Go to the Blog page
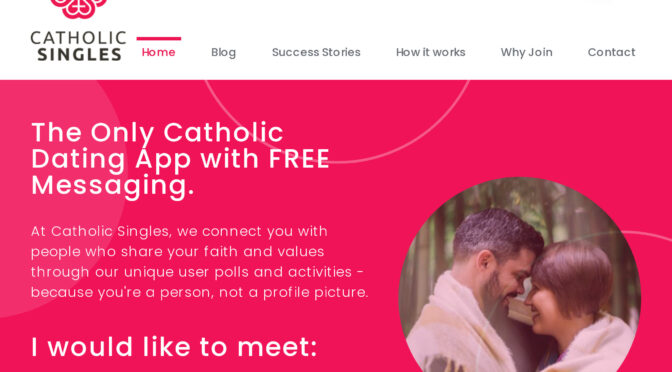Image resolution: width=672 pixels, height=372 pixels. pyautogui.click(x=223, y=52)
